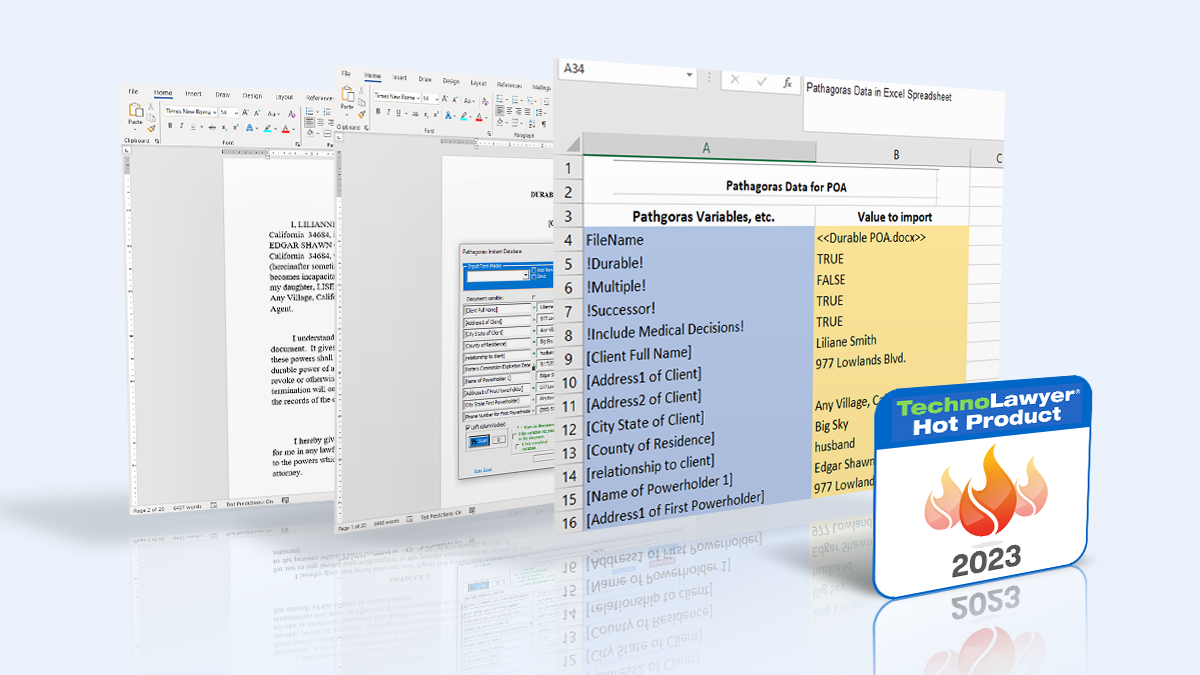Select the cell reading !Include Medical Decisions!
Image resolution: width=1200 pixels, height=675 pixels.
698,328
